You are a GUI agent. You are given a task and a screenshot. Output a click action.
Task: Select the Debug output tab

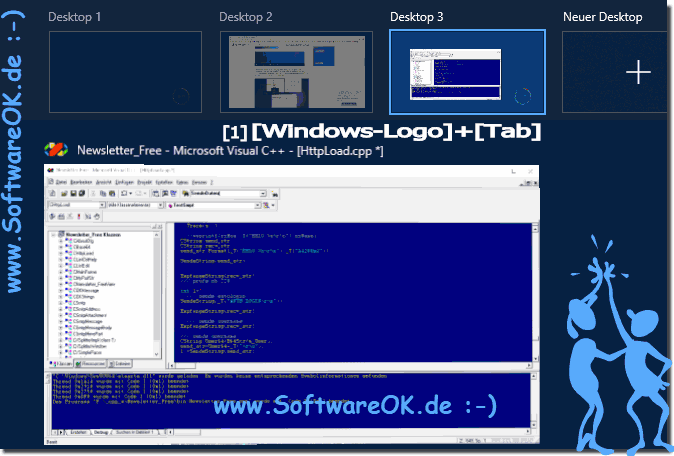coord(101,432)
